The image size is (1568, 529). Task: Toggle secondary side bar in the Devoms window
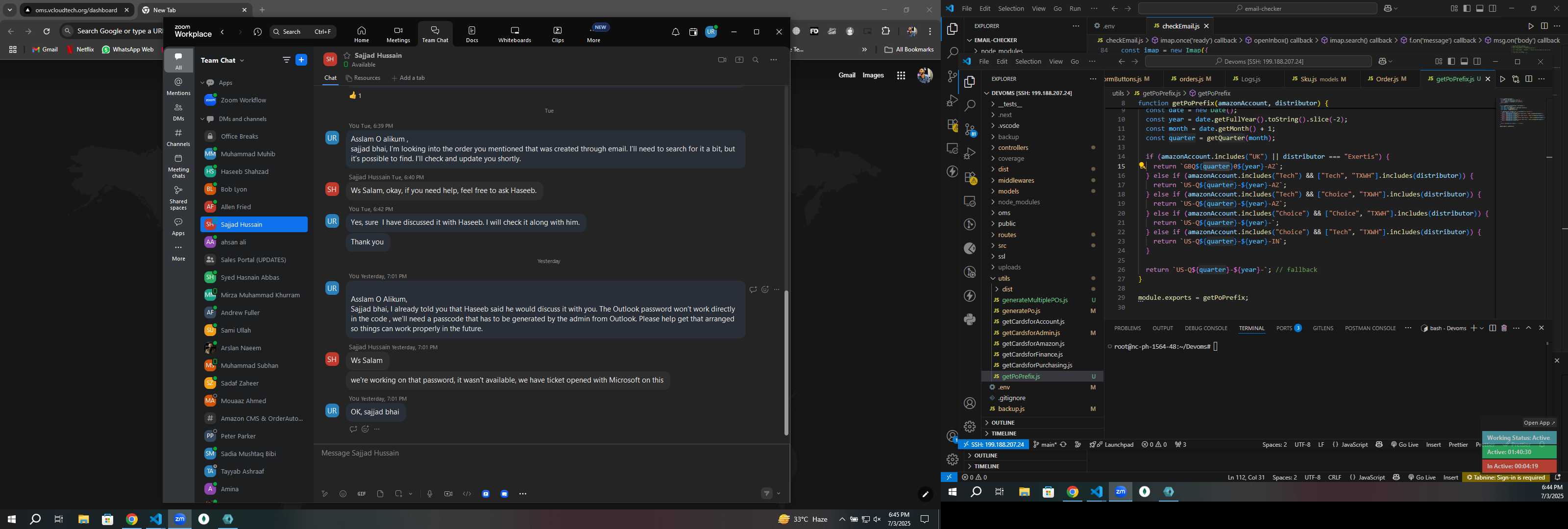point(1477,62)
